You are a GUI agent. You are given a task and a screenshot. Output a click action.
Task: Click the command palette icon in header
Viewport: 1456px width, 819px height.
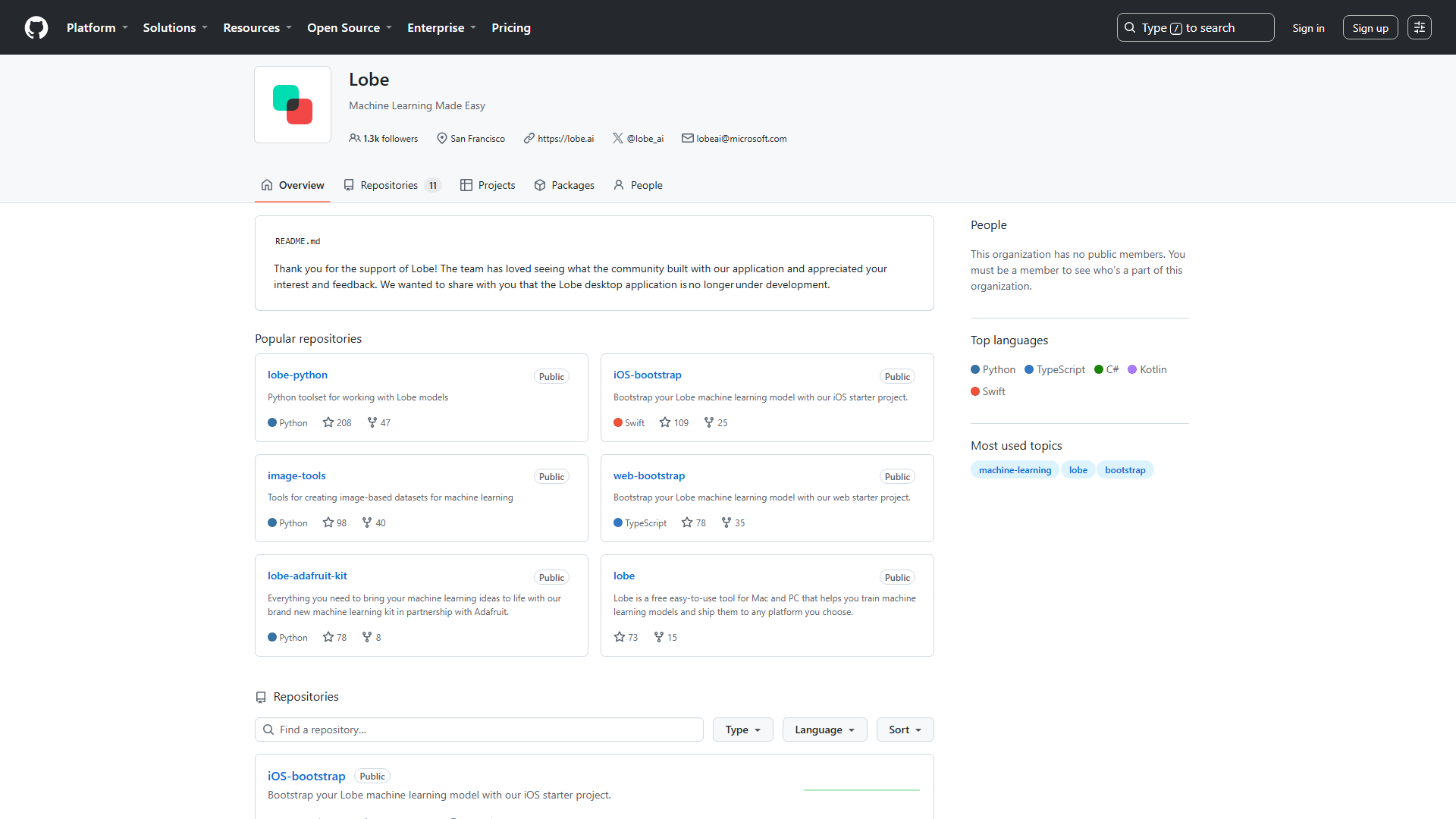pyautogui.click(x=1420, y=28)
